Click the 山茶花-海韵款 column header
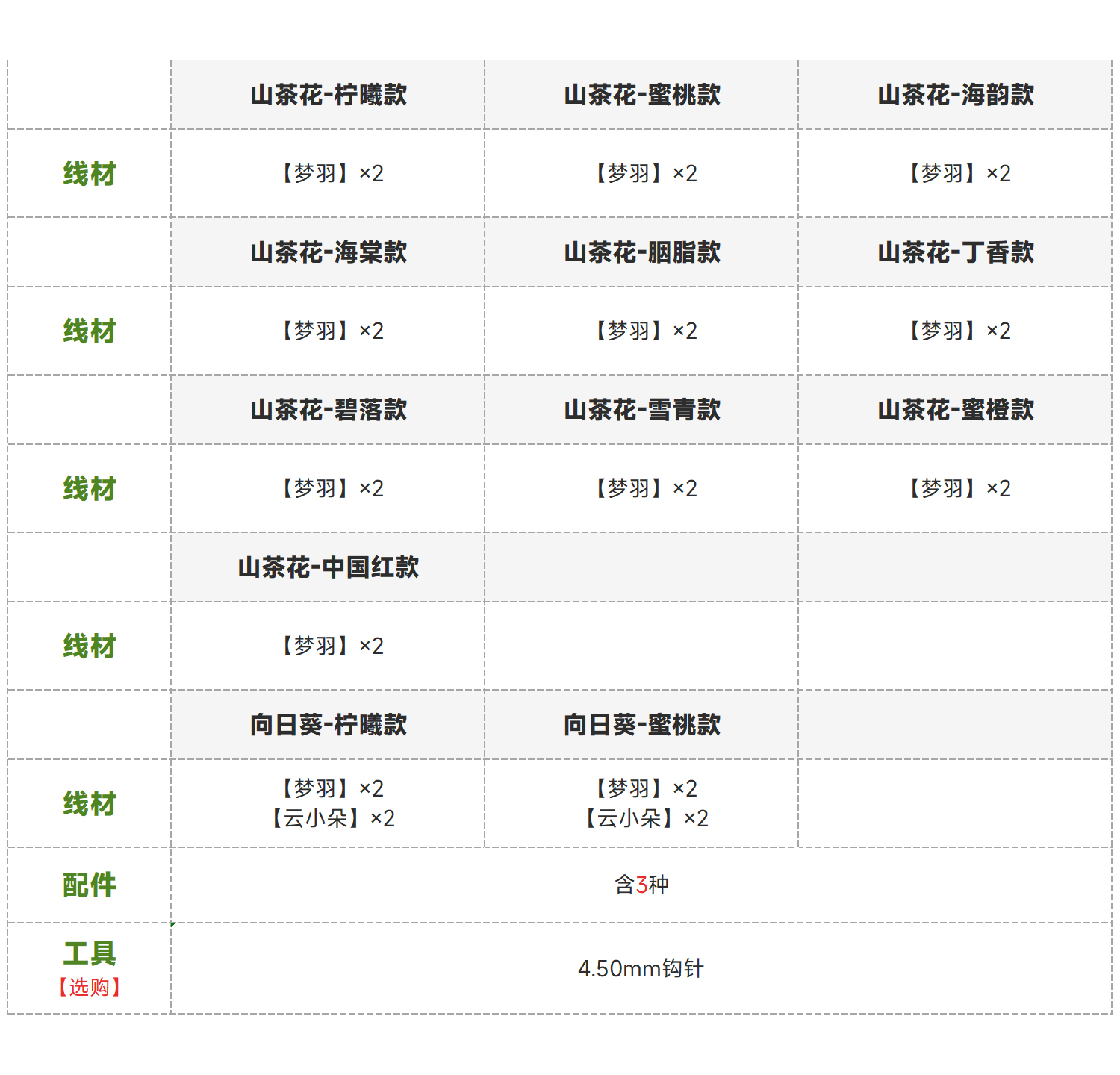Image resolution: width=1120 pixels, height=1075 pixels. pyautogui.click(x=956, y=96)
